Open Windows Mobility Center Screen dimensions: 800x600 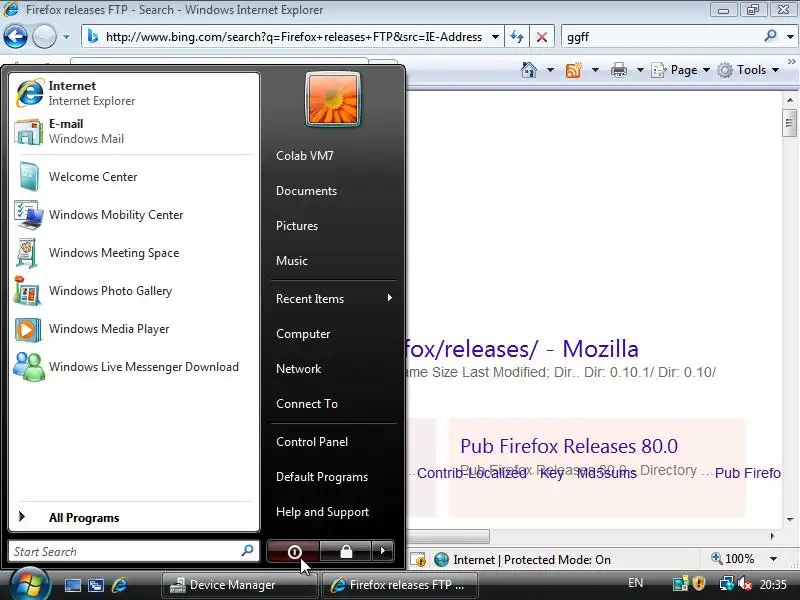point(134,215)
